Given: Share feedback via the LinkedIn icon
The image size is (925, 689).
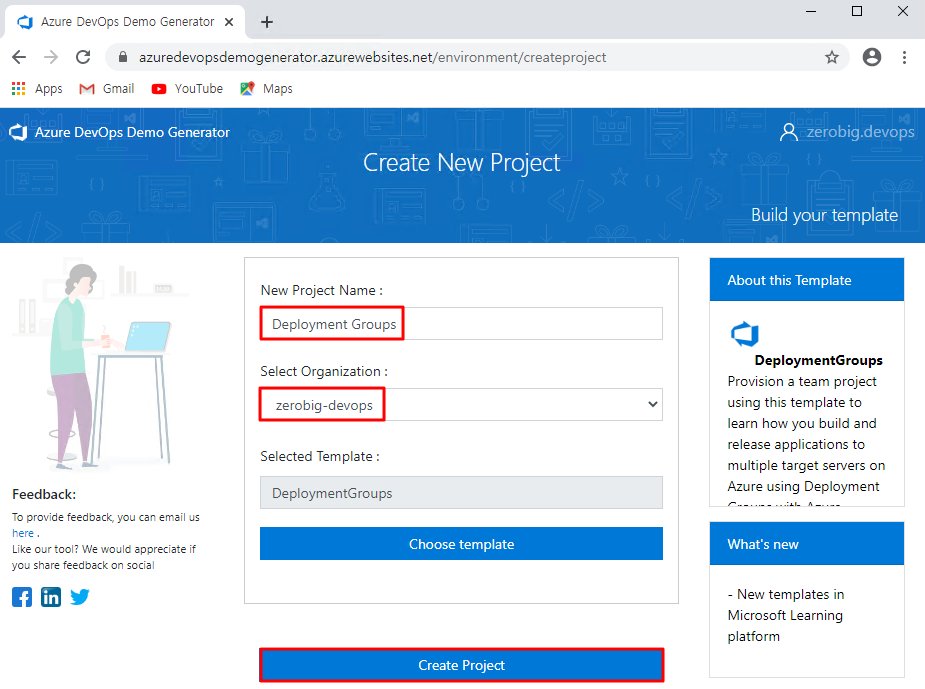Looking at the screenshot, I should coord(51,597).
